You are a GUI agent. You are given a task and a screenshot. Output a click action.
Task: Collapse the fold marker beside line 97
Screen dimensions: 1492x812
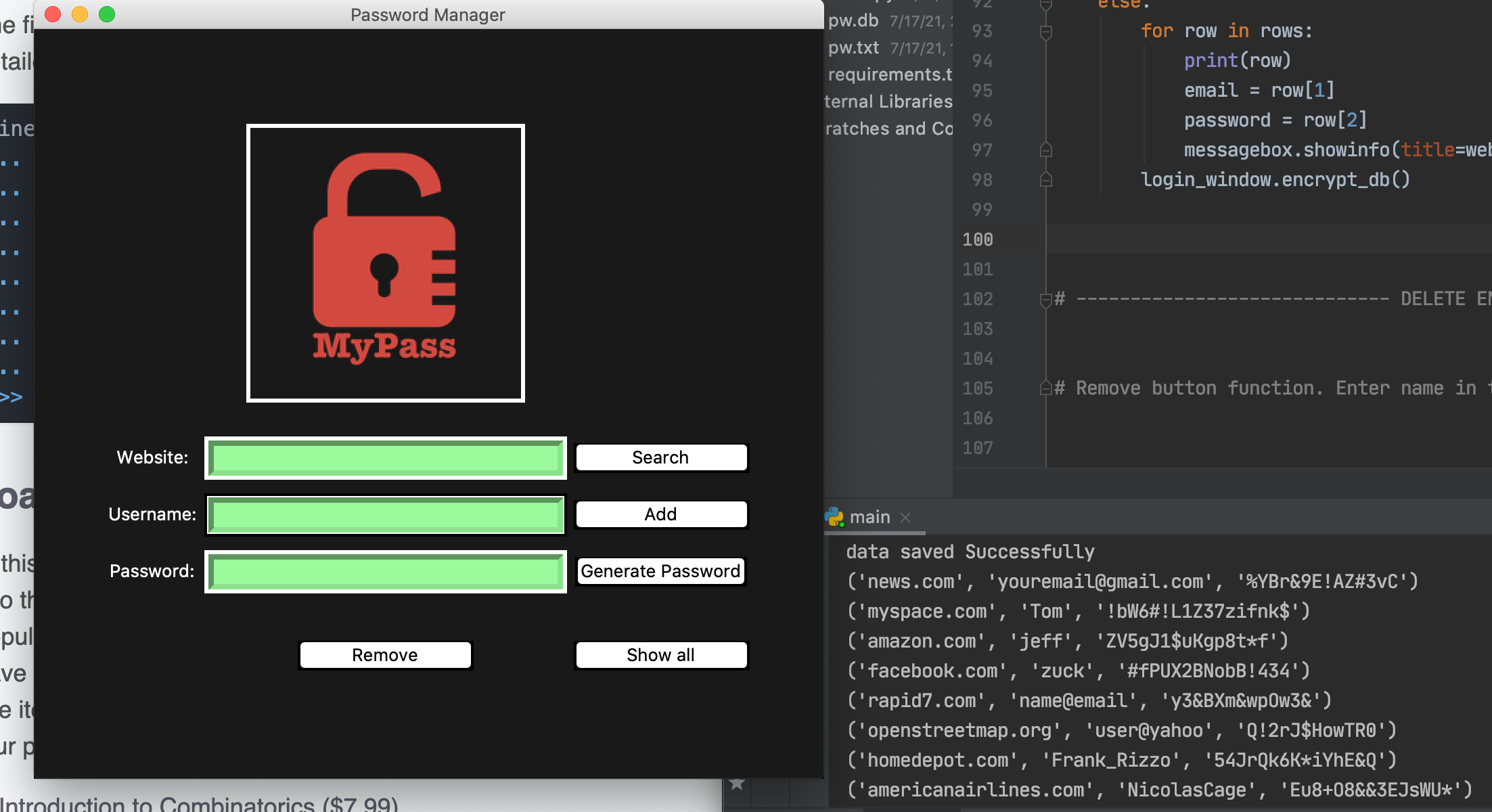pyautogui.click(x=1045, y=150)
